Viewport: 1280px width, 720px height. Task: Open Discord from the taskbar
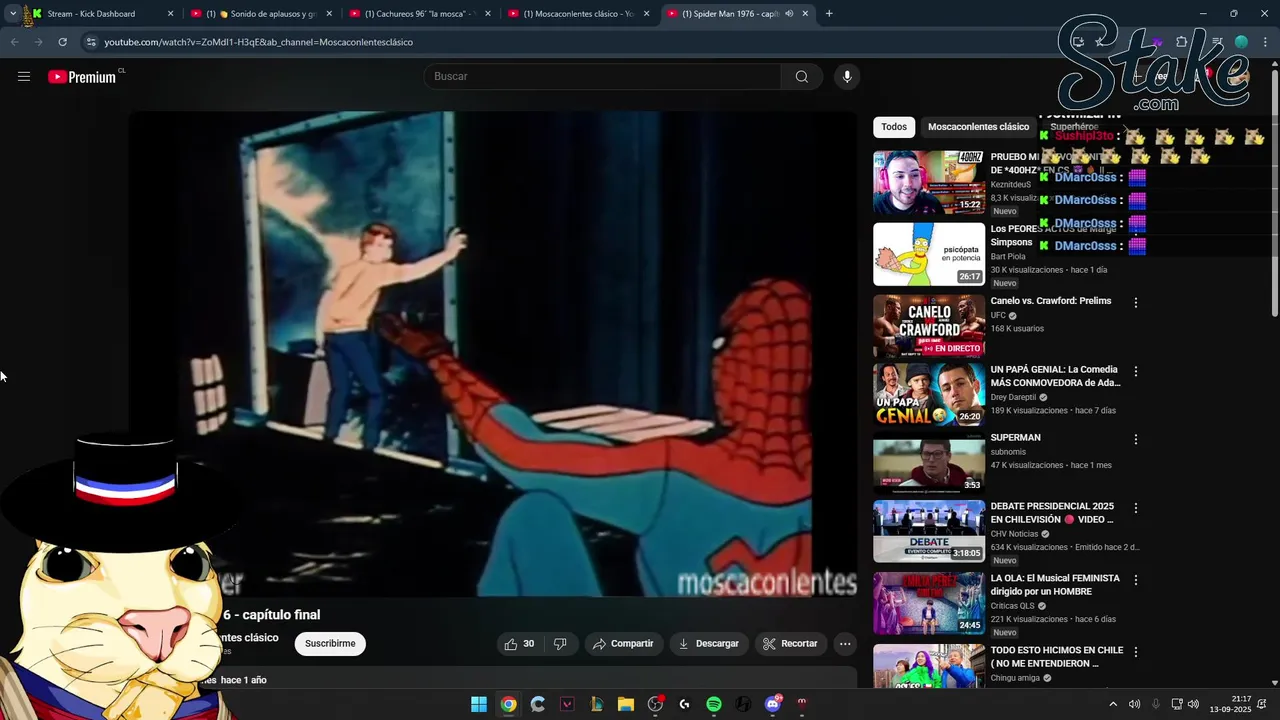[x=772, y=704]
